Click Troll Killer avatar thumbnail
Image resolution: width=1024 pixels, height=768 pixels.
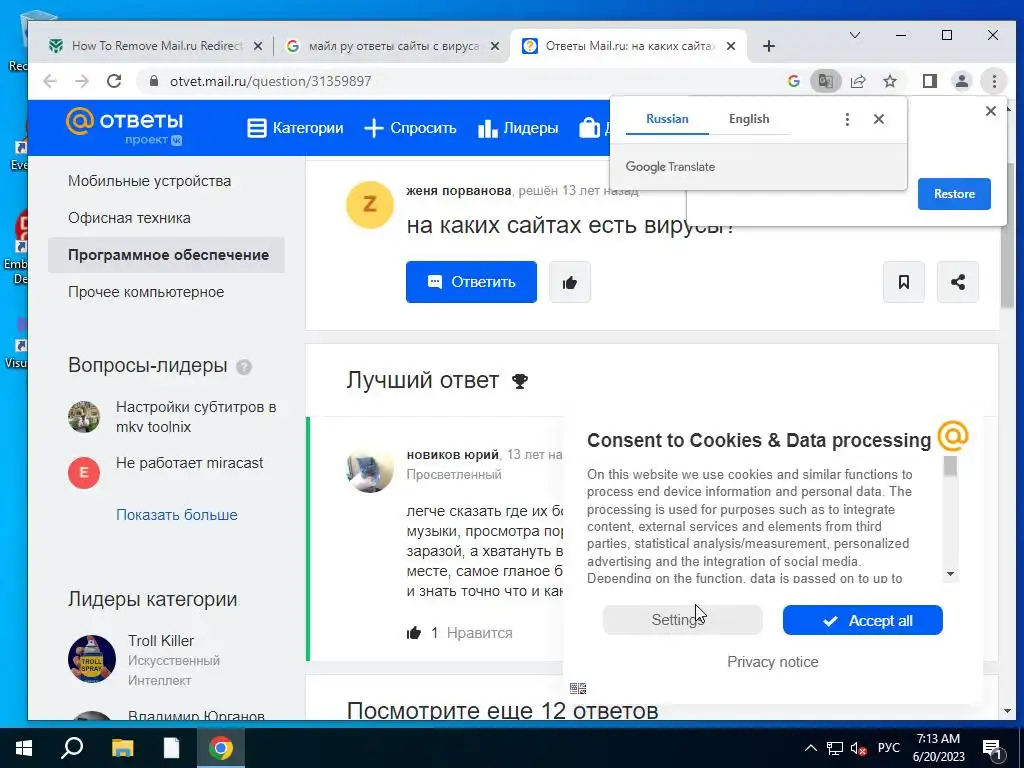[91, 659]
